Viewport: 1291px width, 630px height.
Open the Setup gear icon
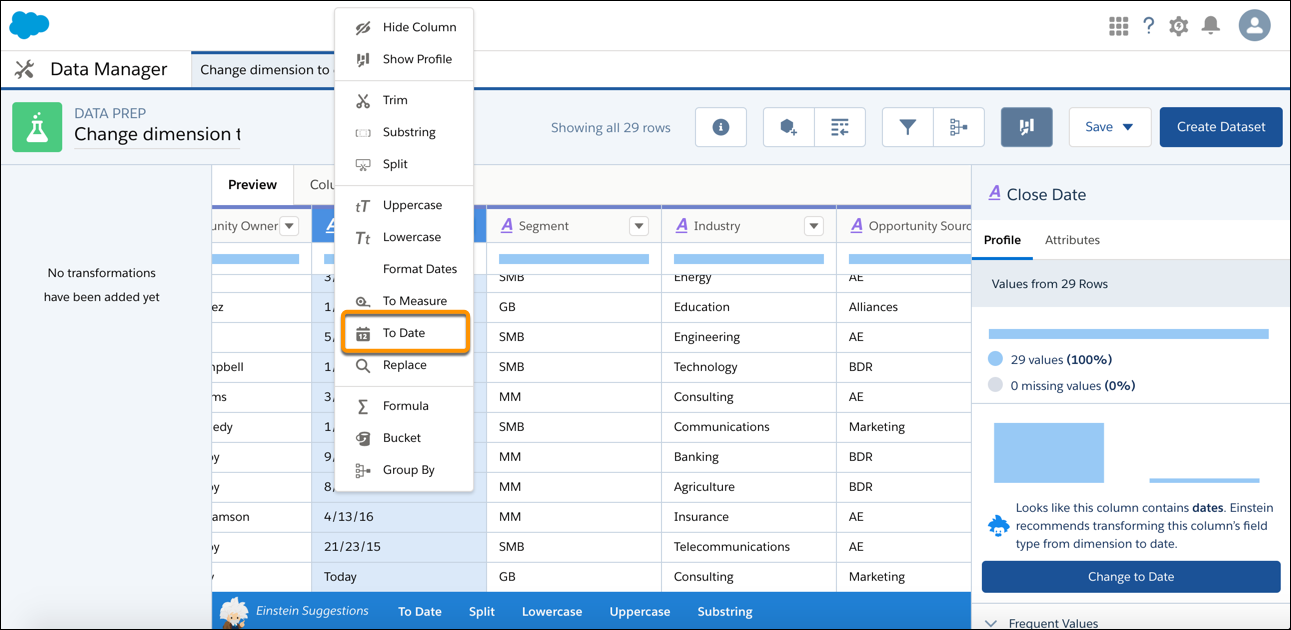1179,26
